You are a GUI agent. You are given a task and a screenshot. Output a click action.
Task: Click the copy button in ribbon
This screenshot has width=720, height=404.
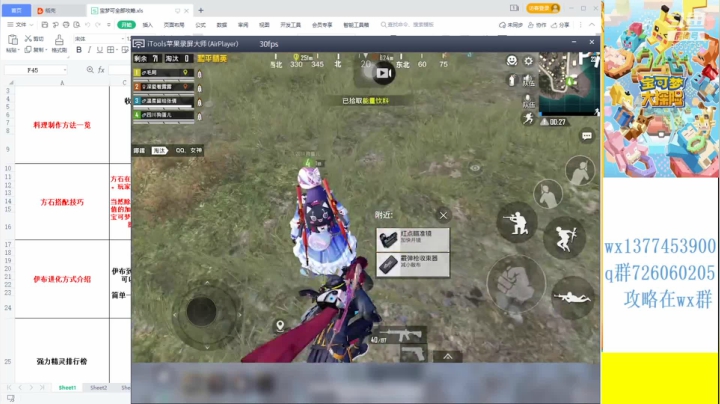pyautogui.click(x=34, y=50)
